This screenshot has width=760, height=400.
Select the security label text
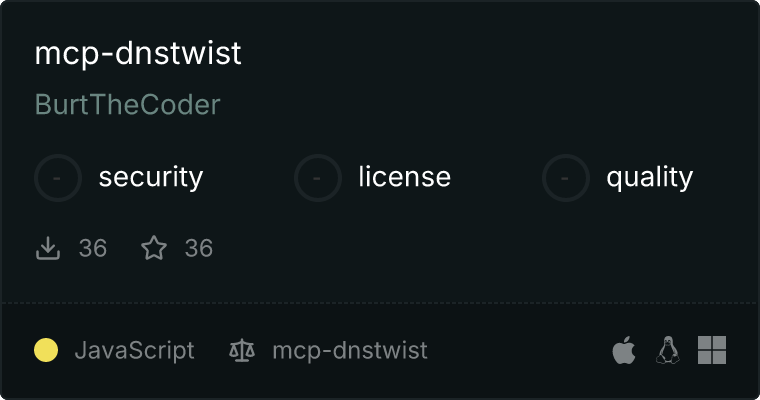point(151,177)
